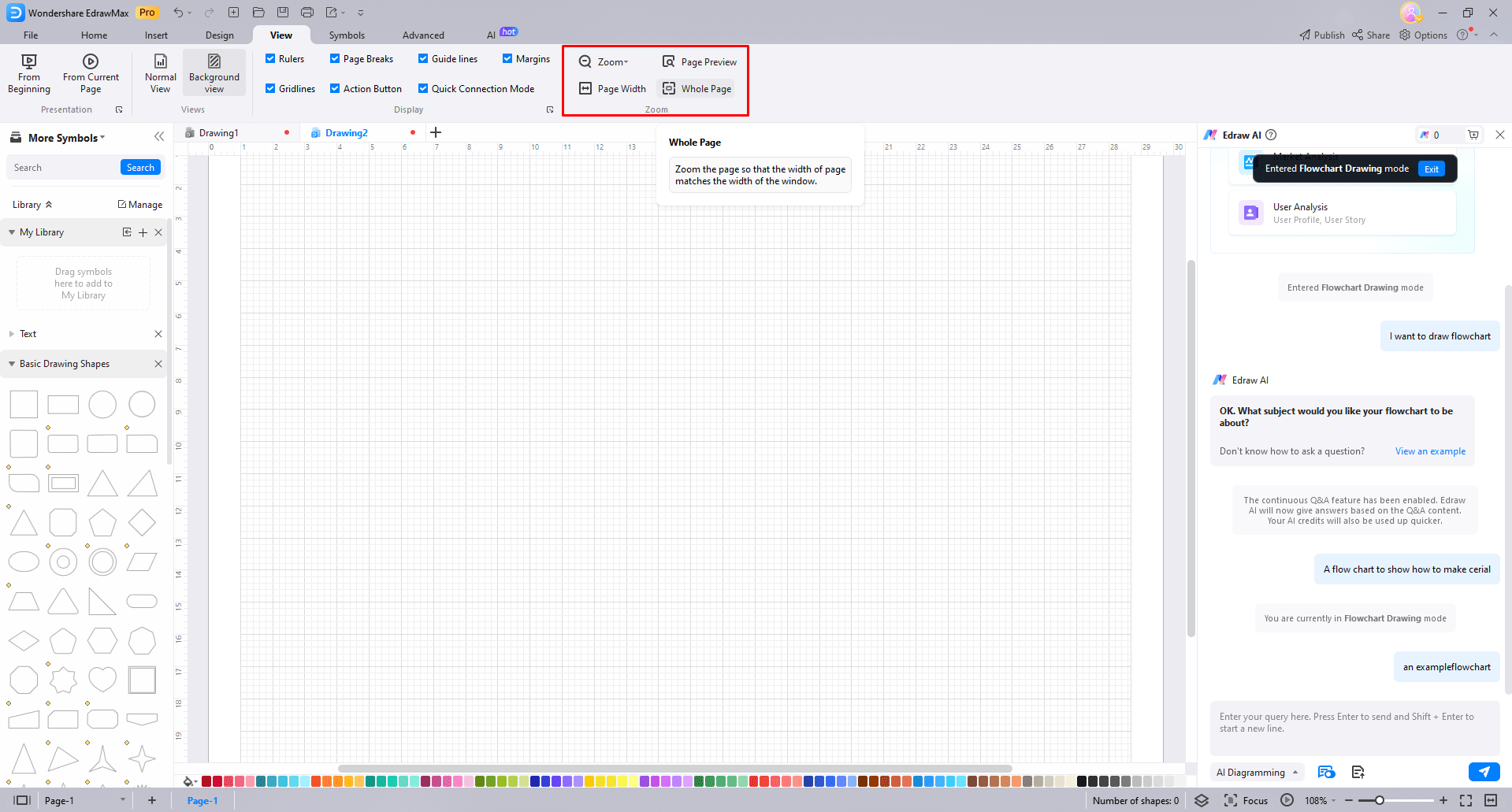Collapse the symbols side panel
This screenshot has height=812, width=1512.
(159, 136)
